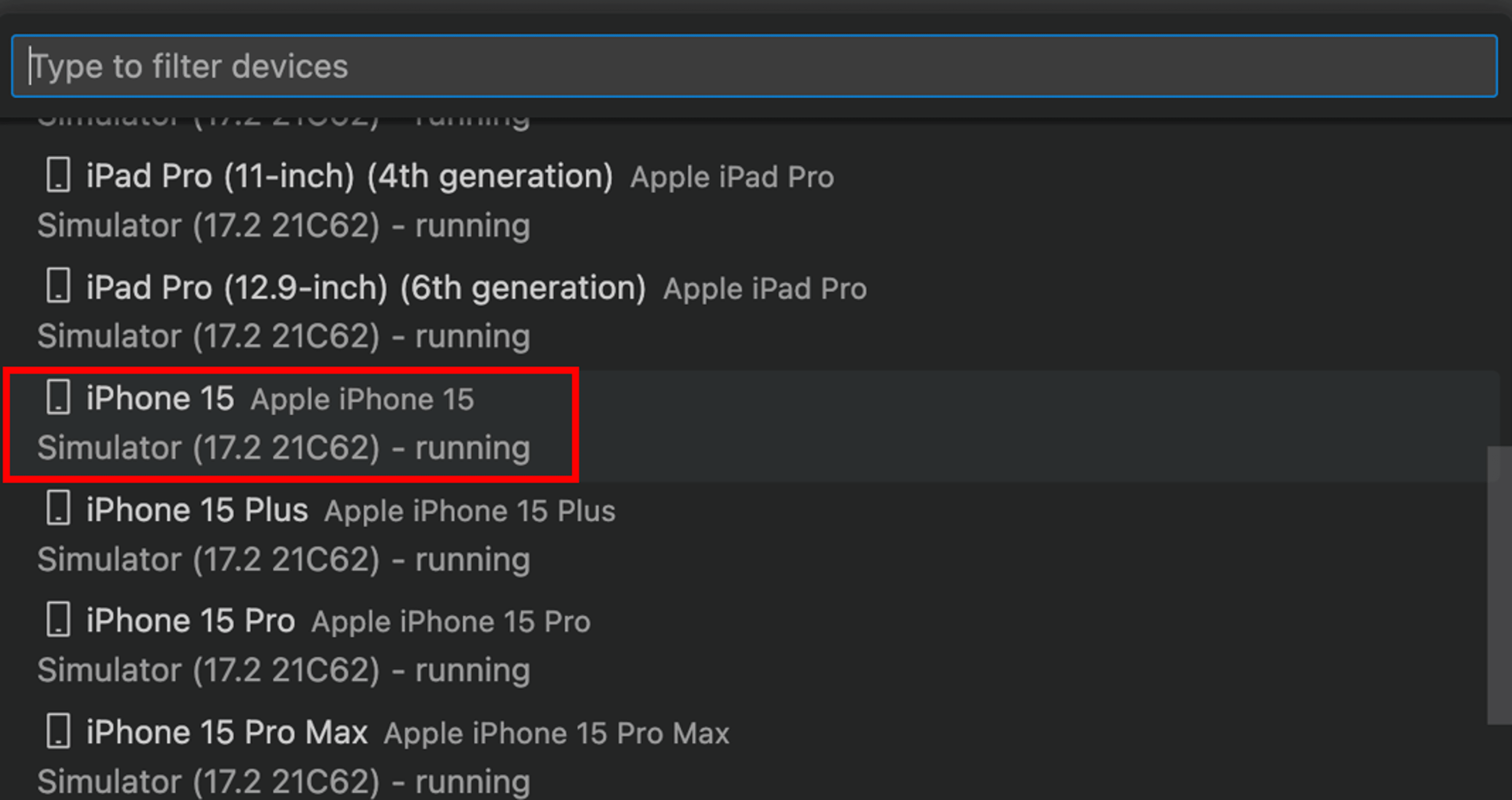Image resolution: width=1512 pixels, height=800 pixels.
Task: Select the iPhone 15 Pro Max device name
Action: pyautogui.click(x=226, y=732)
